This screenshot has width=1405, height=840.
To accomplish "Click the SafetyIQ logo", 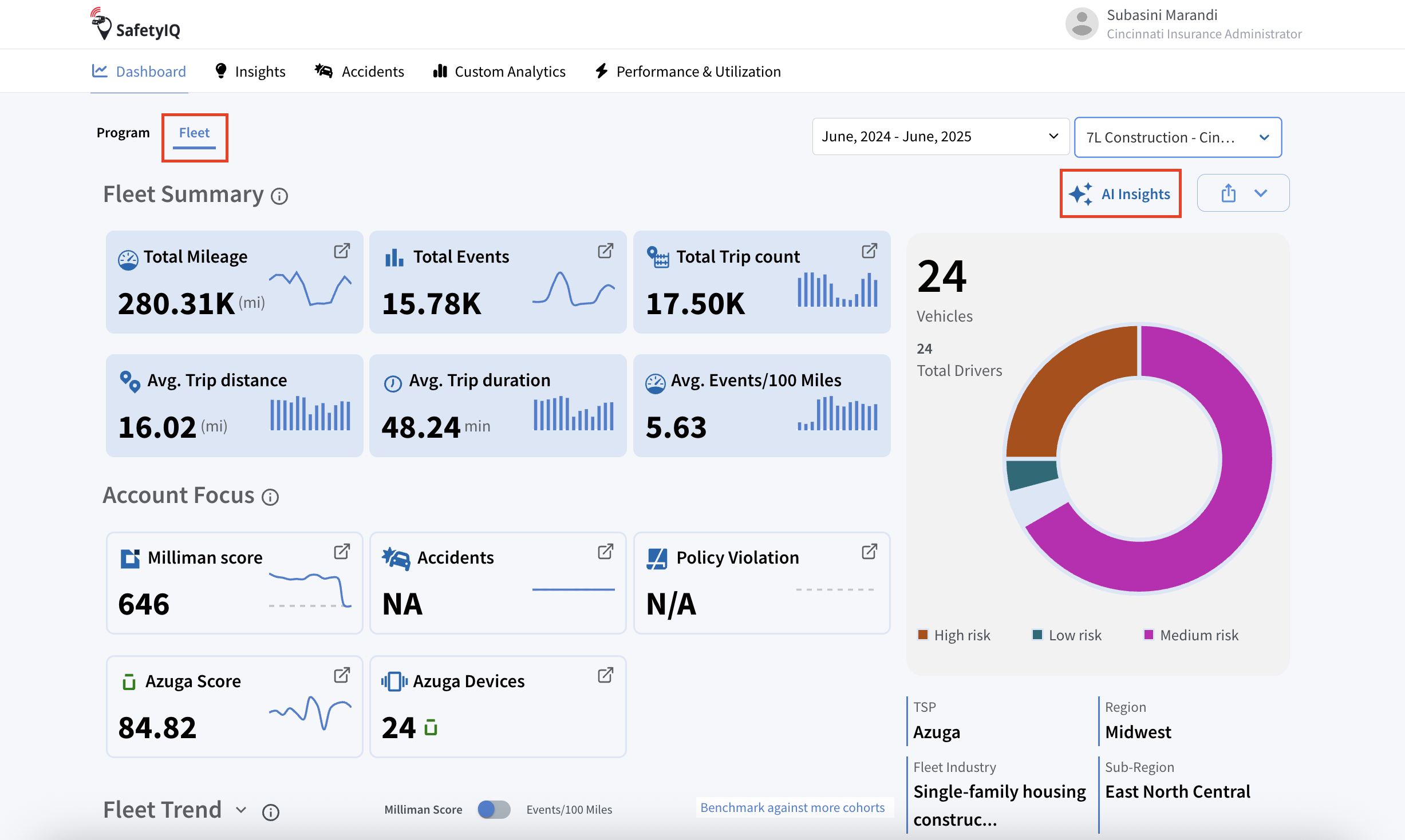I will point(136,24).
